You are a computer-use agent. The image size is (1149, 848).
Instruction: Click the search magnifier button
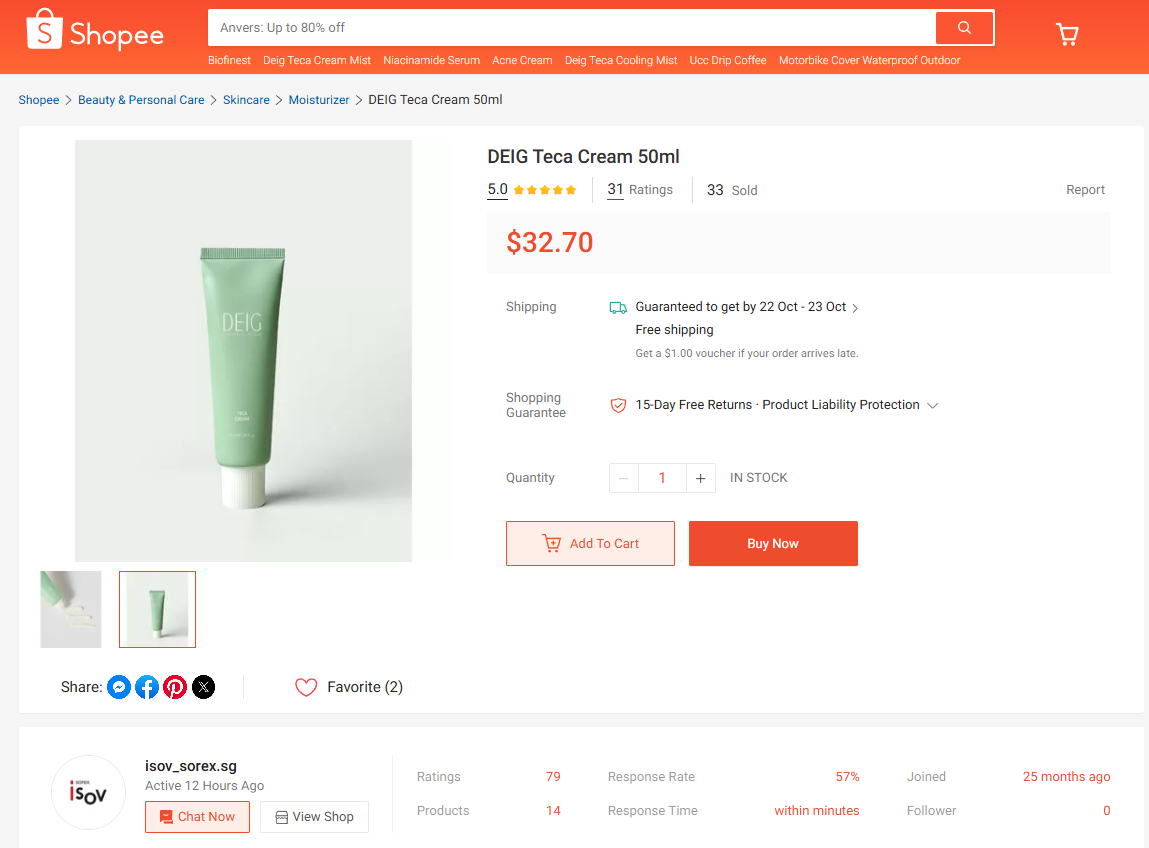[x=964, y=28]
